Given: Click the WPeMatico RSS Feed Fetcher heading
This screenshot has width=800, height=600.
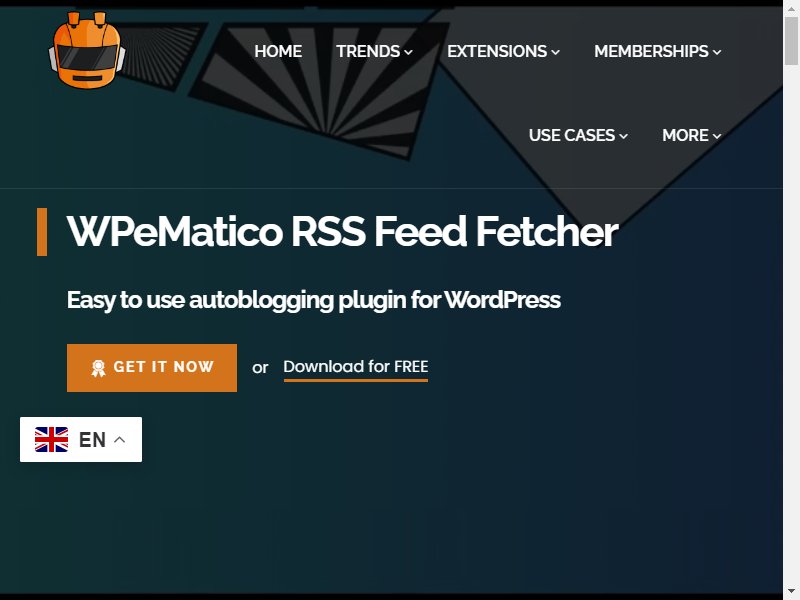Looking at the screenshot, I should coord(342,232).
